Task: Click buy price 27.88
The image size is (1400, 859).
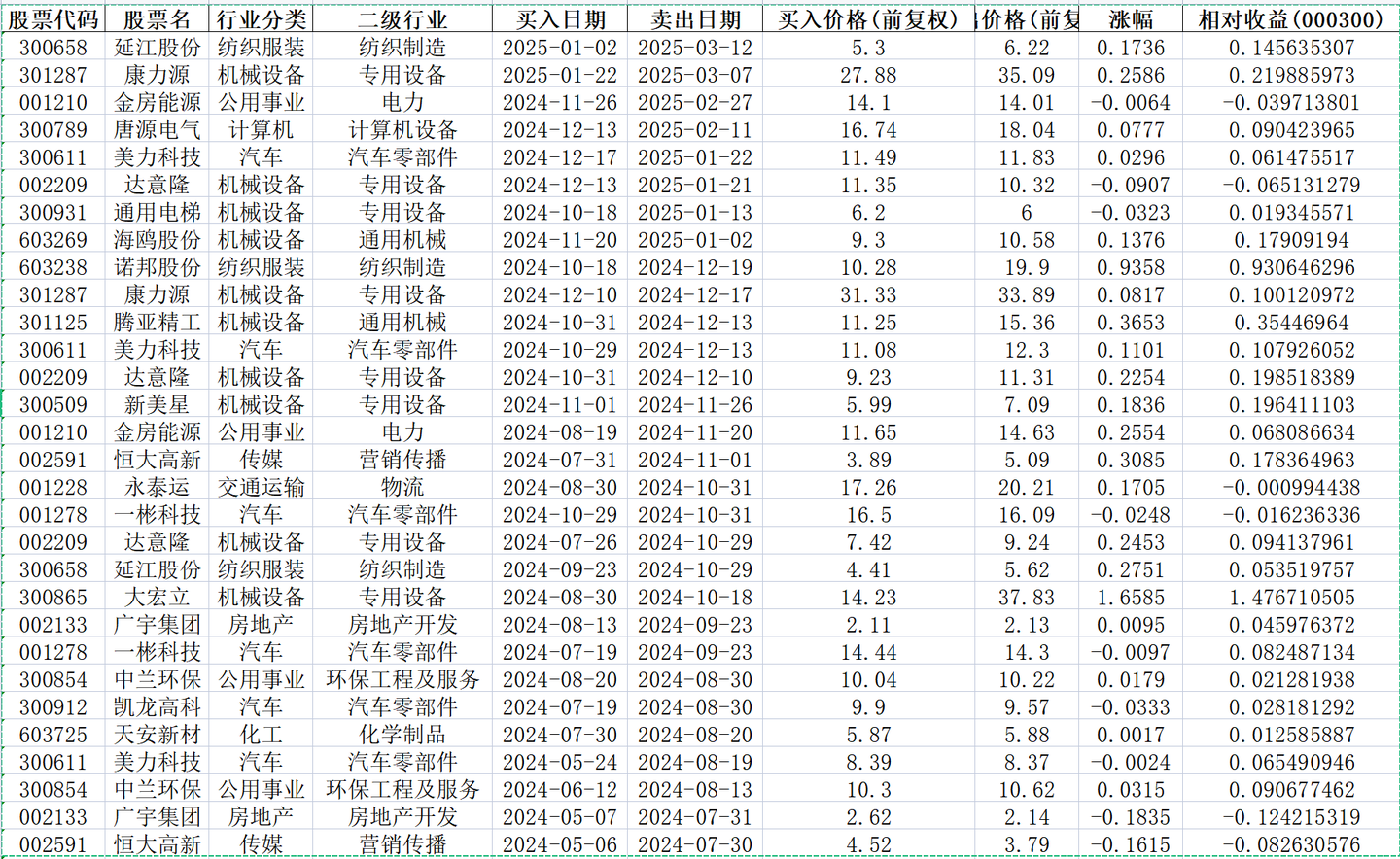Action: point(868,75)
